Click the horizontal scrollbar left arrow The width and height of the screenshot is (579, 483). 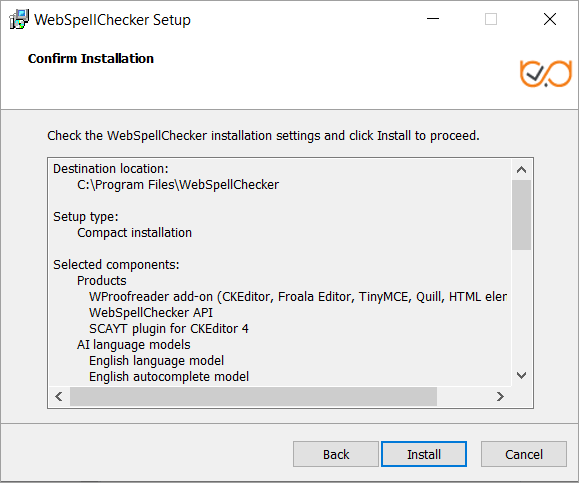click(59, 397)
